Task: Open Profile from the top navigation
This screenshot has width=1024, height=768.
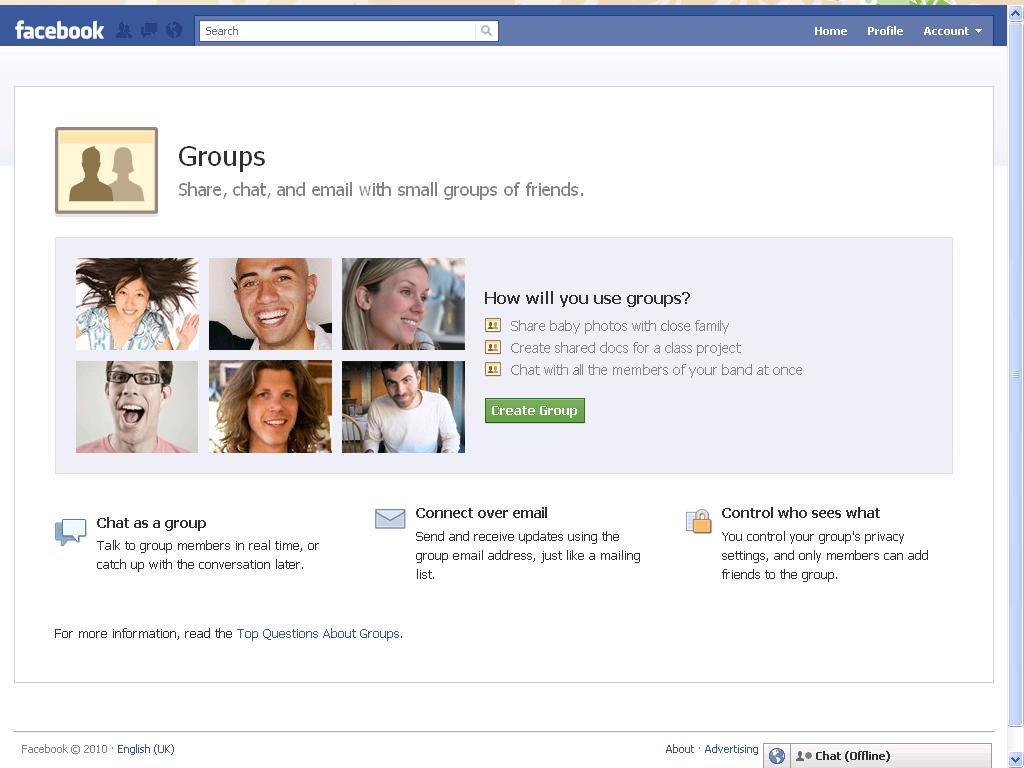Action: point(885,31)
